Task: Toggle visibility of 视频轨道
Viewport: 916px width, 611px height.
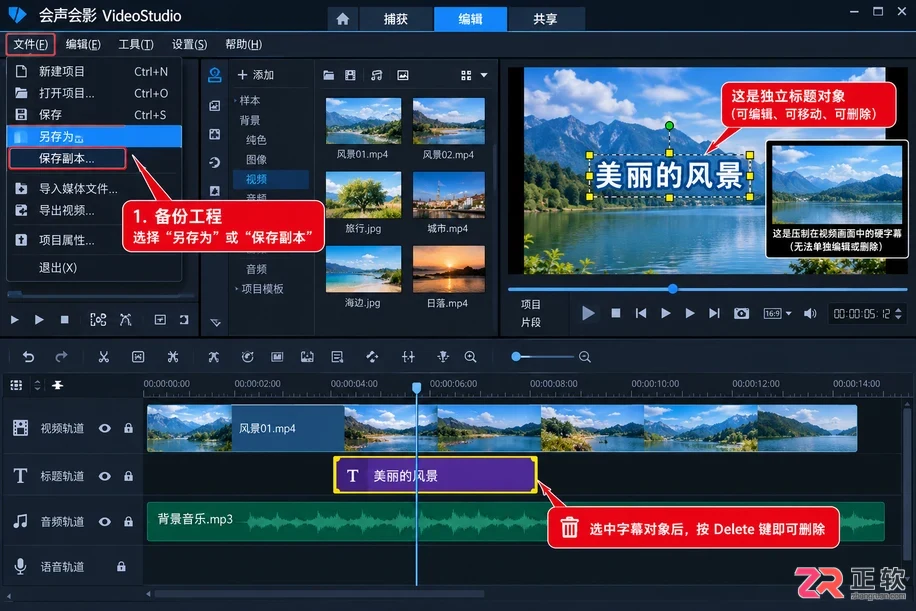Action: click(x=105, y=428)
